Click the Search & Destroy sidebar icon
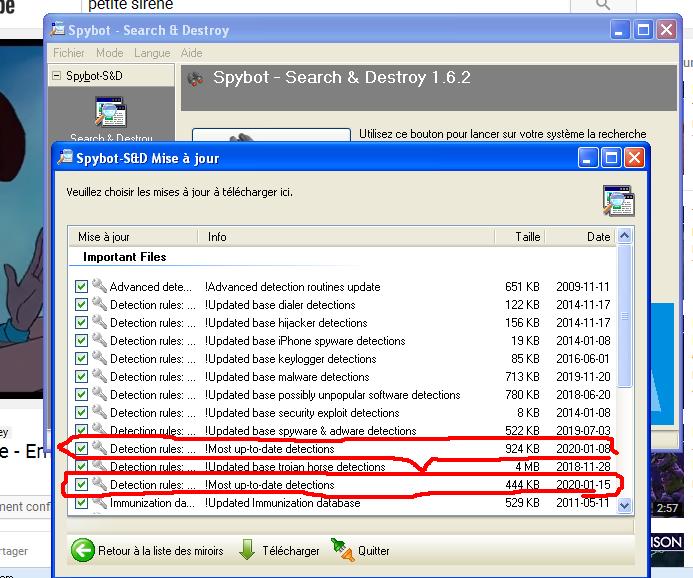This screenshot has height=578, width=693. pyautogui.click(x=110, y=111)
